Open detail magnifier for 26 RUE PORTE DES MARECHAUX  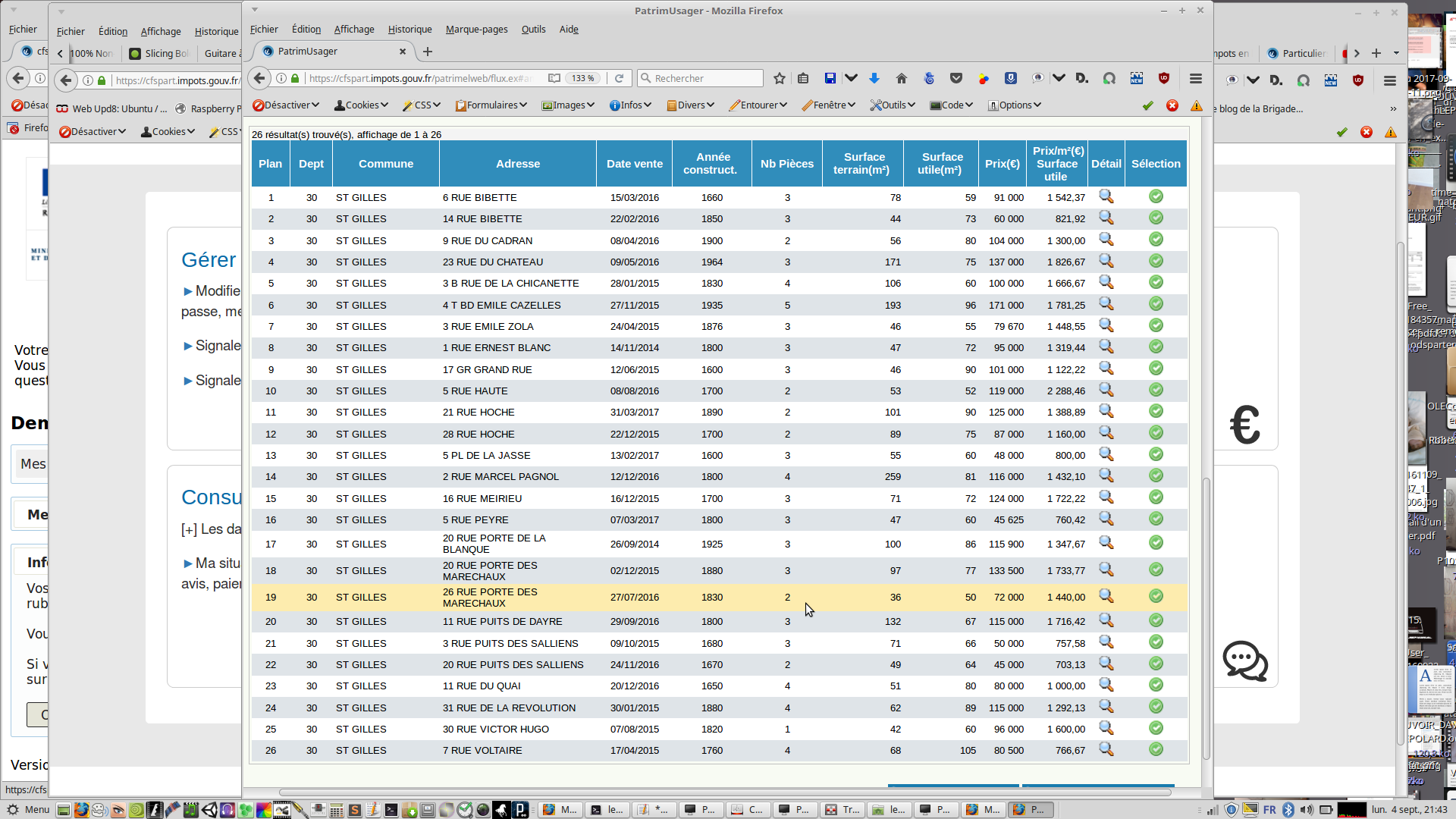click(x=1106, y=596)
